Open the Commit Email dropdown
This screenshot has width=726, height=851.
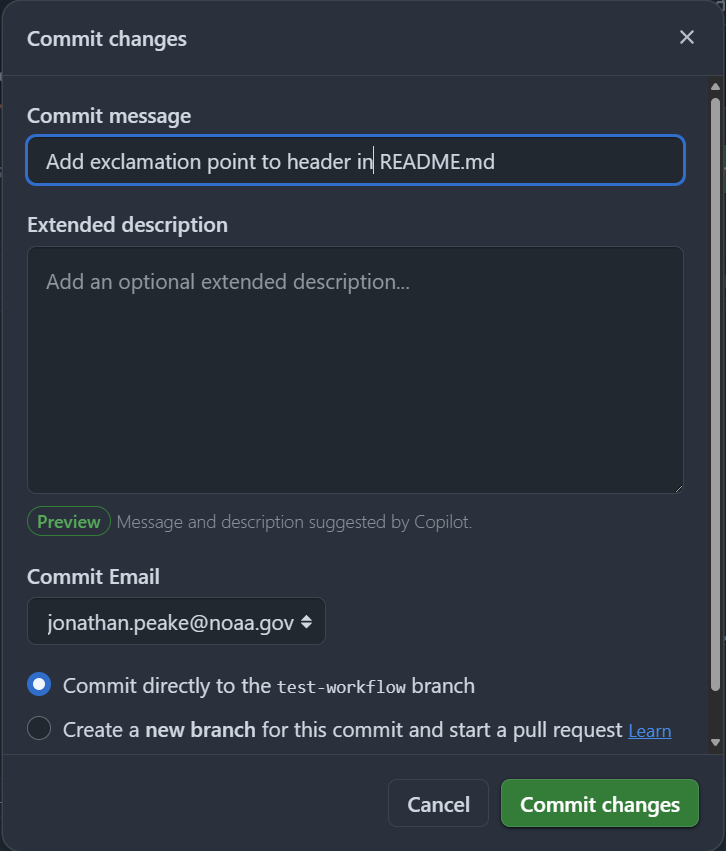pos(176,622)
